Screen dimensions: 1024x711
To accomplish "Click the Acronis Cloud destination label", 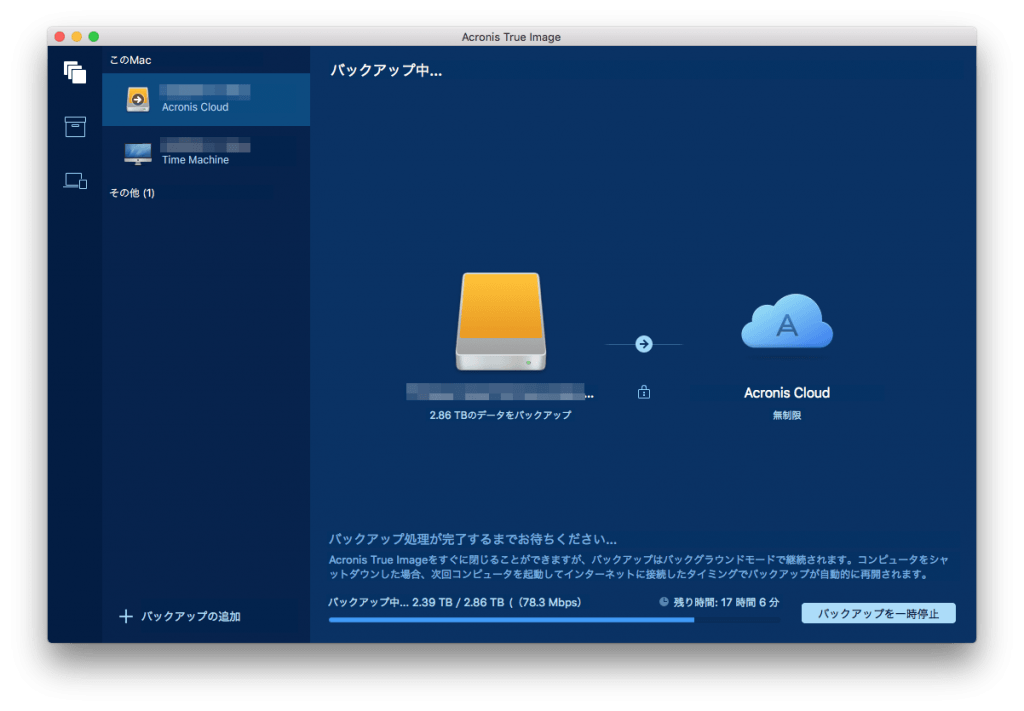I will click(x=787, y=393).
